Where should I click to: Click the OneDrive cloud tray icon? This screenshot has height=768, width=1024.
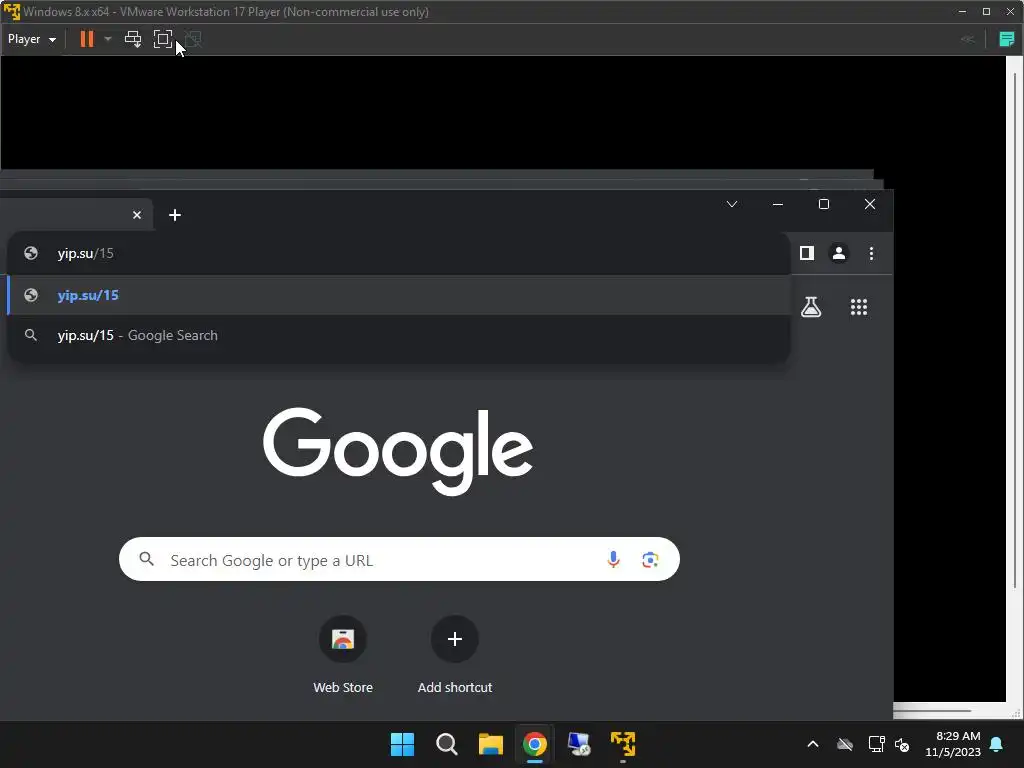click(845, 744)
